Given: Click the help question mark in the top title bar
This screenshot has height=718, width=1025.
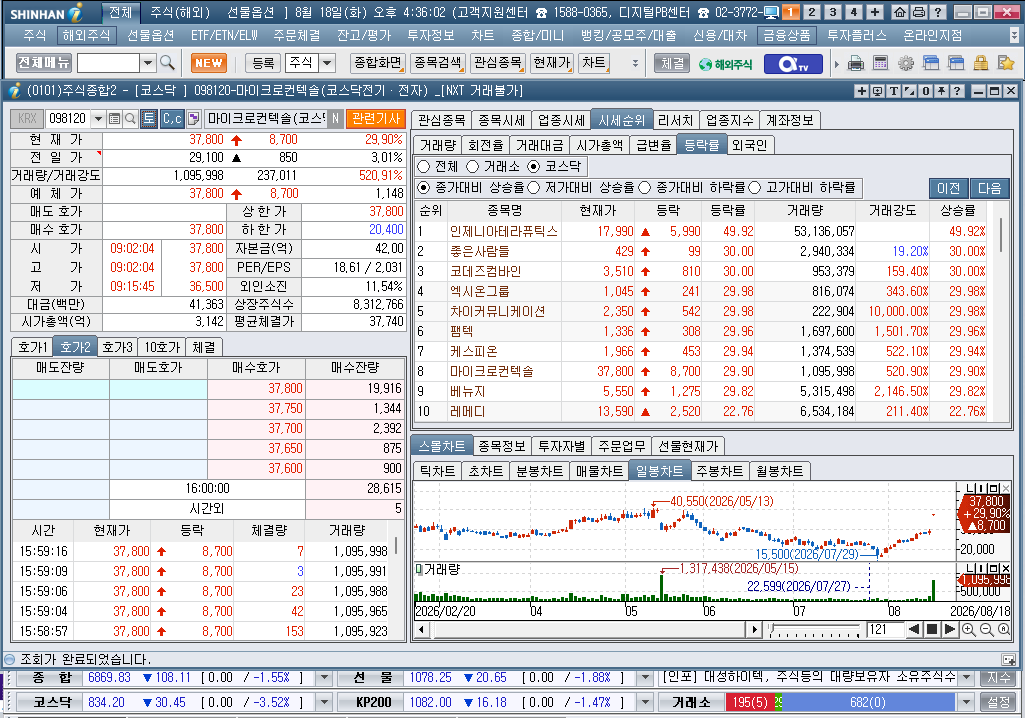Looking at the screenshot, I should (937, 12).
